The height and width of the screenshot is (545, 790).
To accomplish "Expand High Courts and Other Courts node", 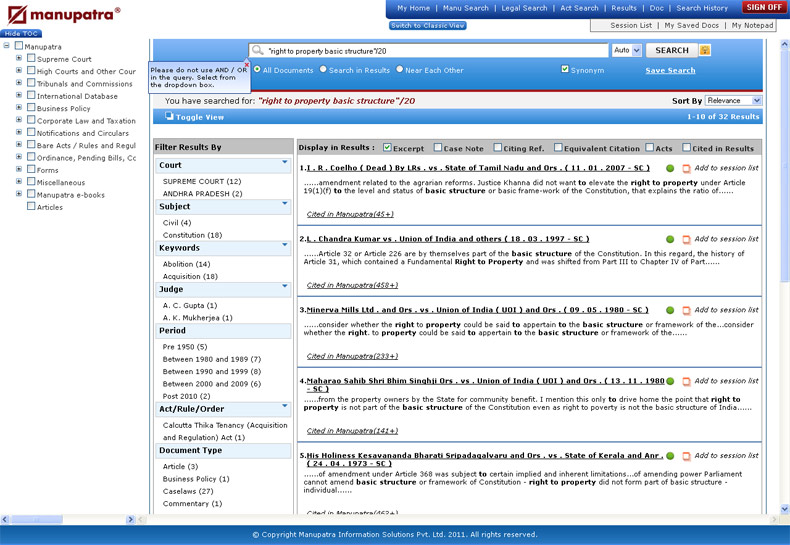I will click(x=19, y=70).
